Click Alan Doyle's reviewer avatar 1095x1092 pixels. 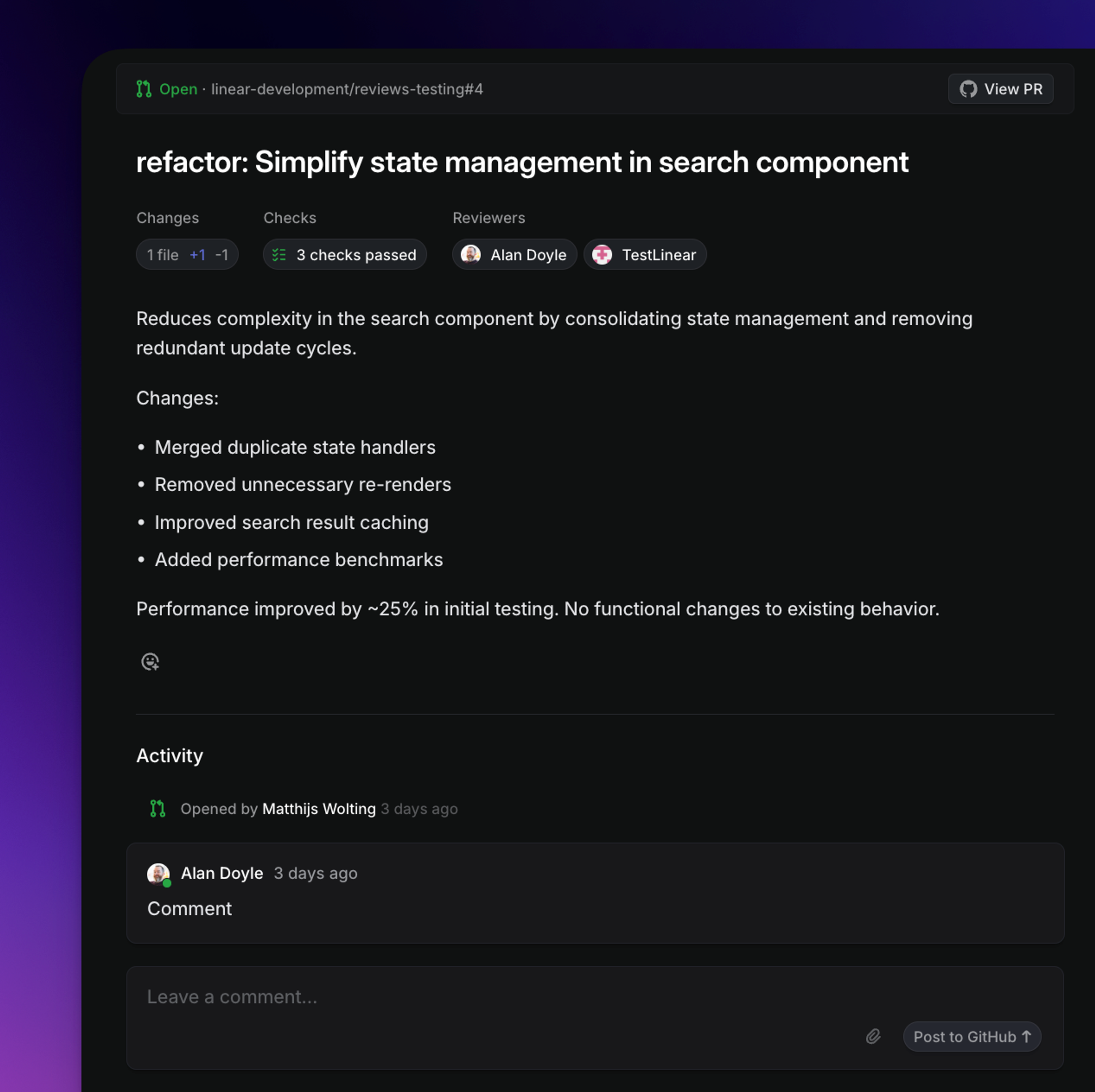tap(470, 254)
